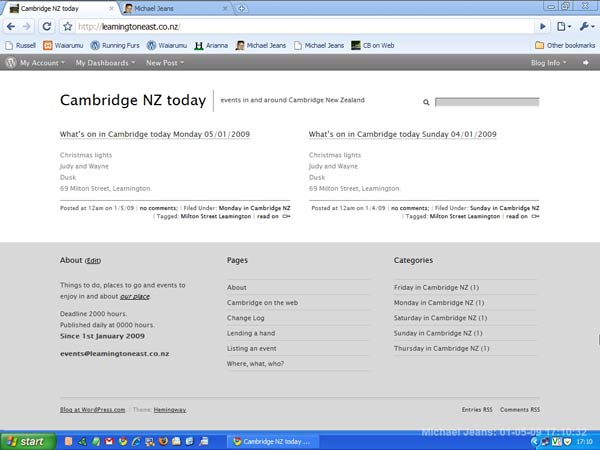This screenshot has width=600, height=450.
Task: Expand the My Account menu
Action: [42, 63]
